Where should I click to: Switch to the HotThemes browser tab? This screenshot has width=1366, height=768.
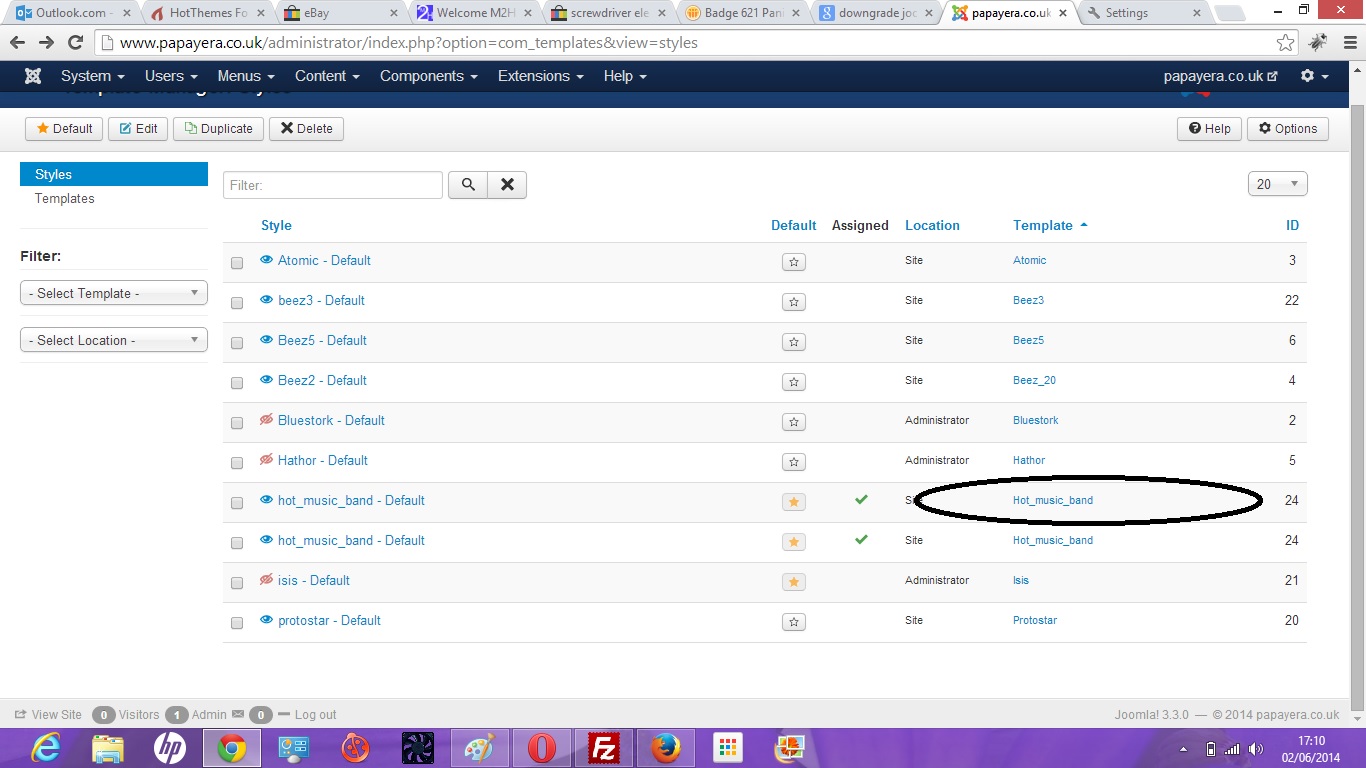[x=208, y=13]
